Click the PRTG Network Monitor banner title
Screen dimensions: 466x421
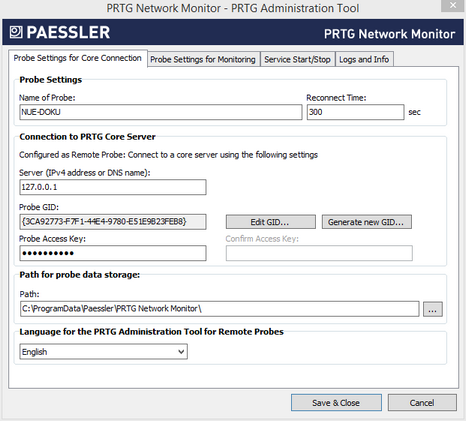(x=389, y=34)
